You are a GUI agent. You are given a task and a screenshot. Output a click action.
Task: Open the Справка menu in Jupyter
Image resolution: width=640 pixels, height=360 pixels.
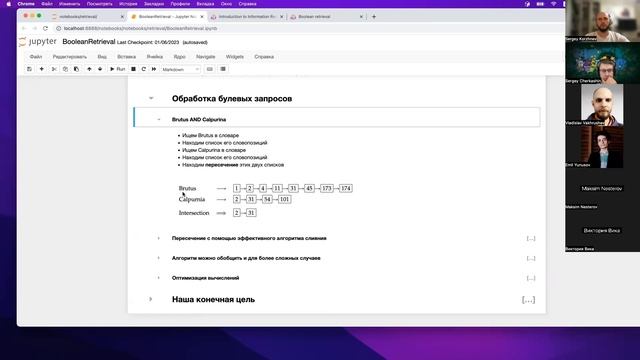(264, 57)
